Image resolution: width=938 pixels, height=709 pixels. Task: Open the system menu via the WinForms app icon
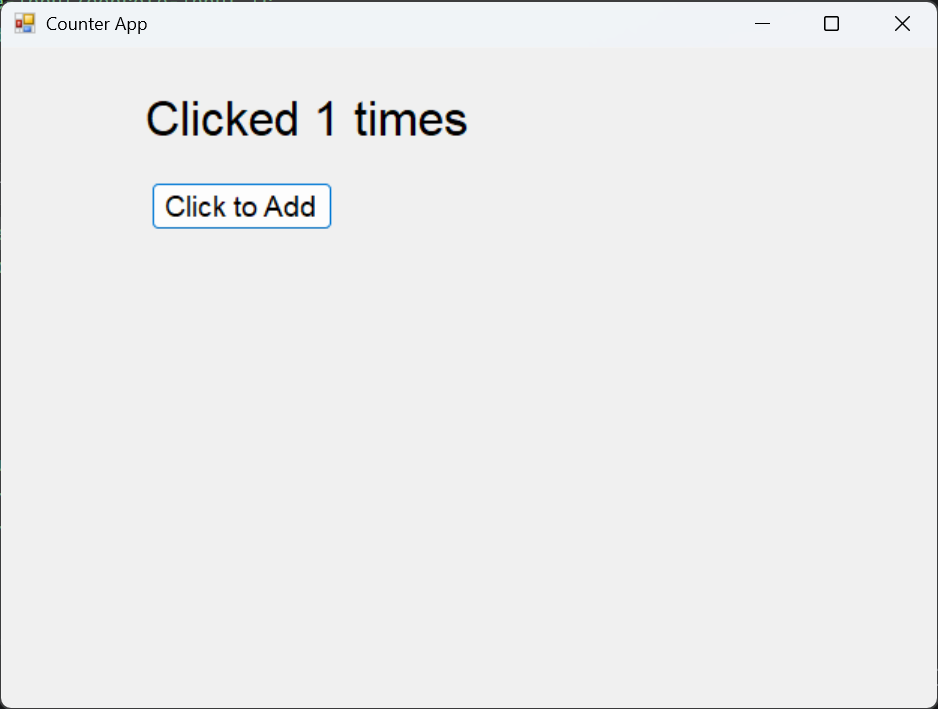(24, 22)
